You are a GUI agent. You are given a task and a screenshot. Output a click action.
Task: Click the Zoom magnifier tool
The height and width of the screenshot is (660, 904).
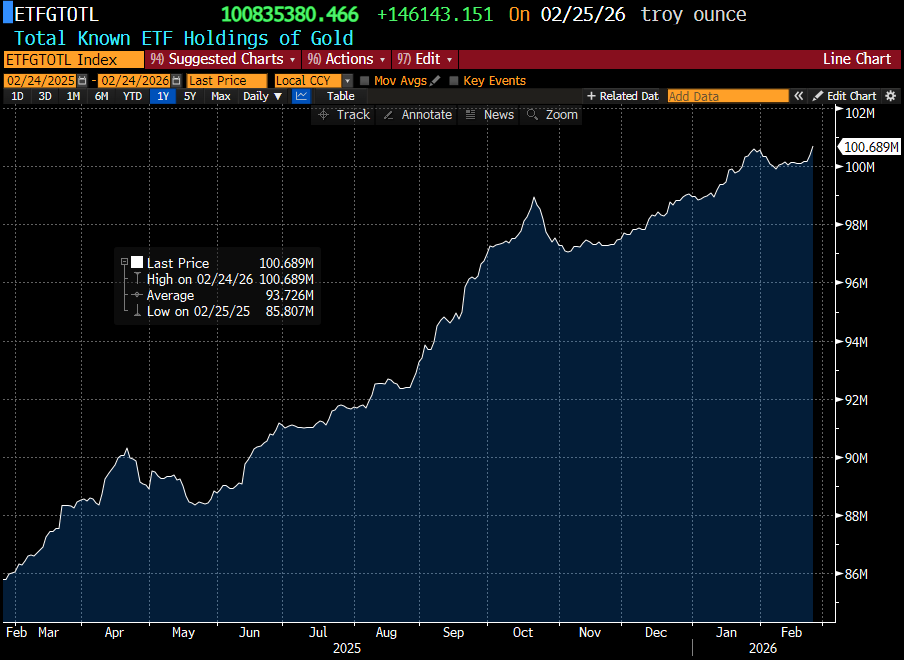click(552, 115)
